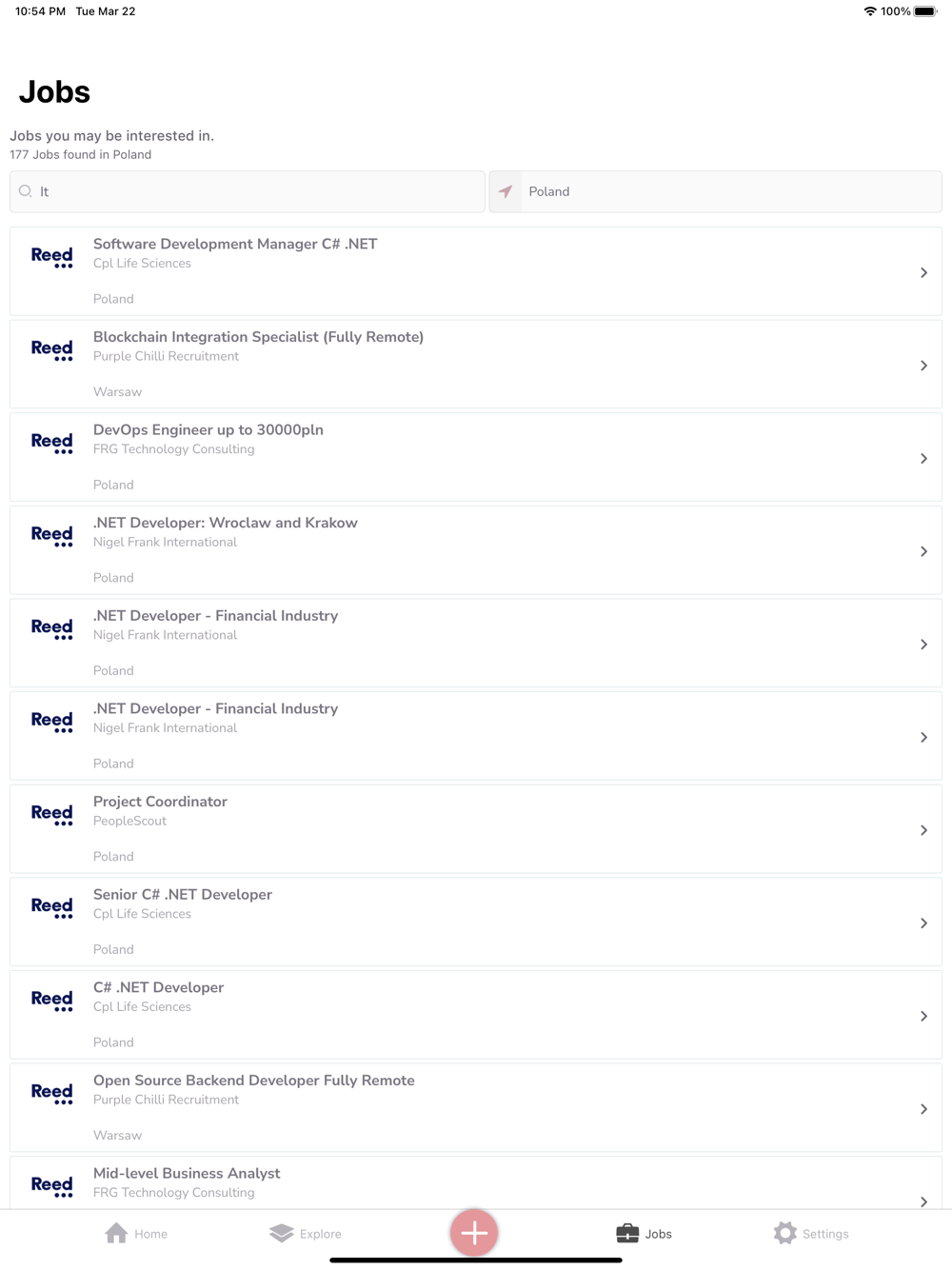Expand chevron for Project Coordinator job

tap(923, 830)
